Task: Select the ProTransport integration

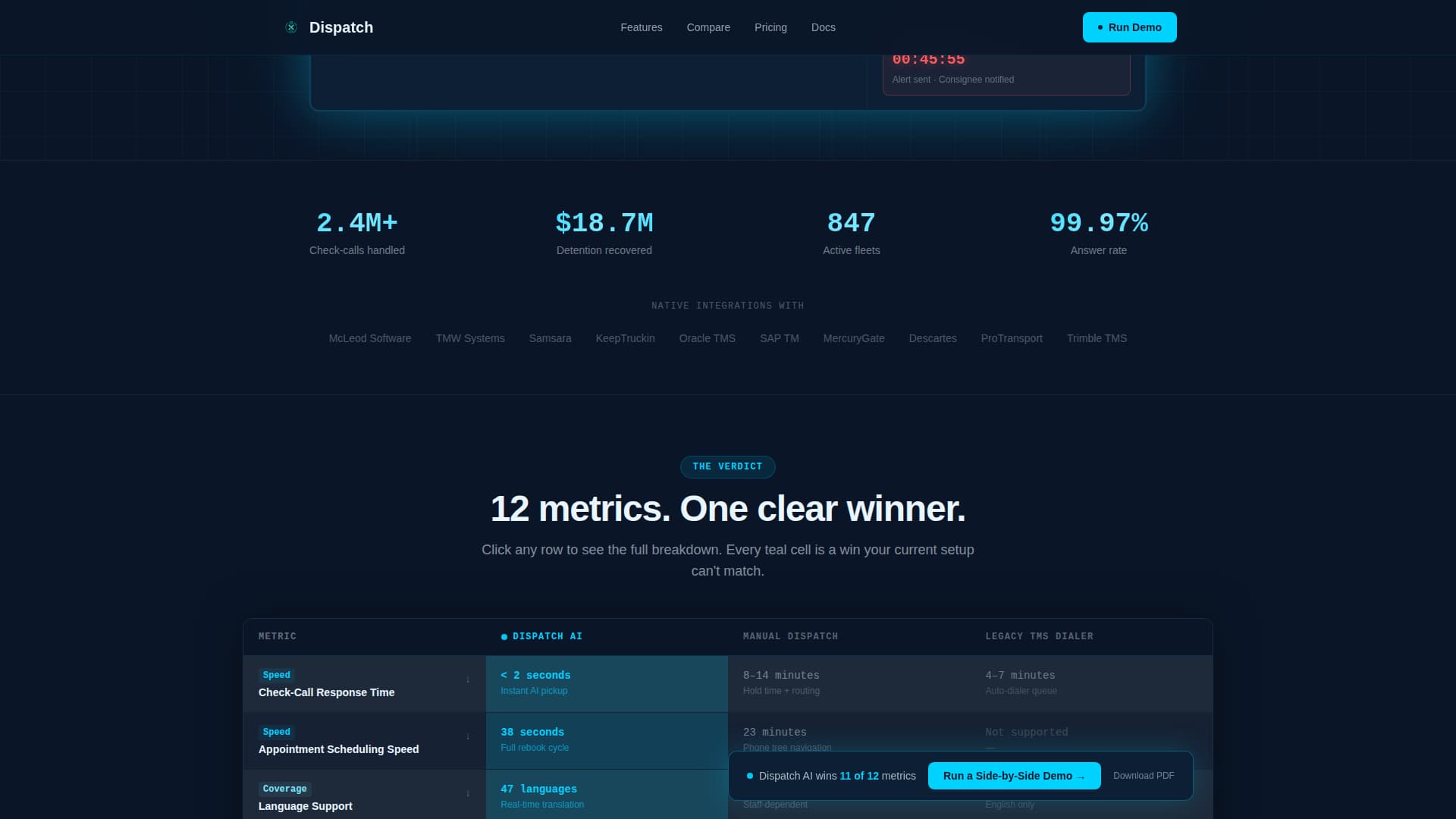Action: click(1012, 338)
